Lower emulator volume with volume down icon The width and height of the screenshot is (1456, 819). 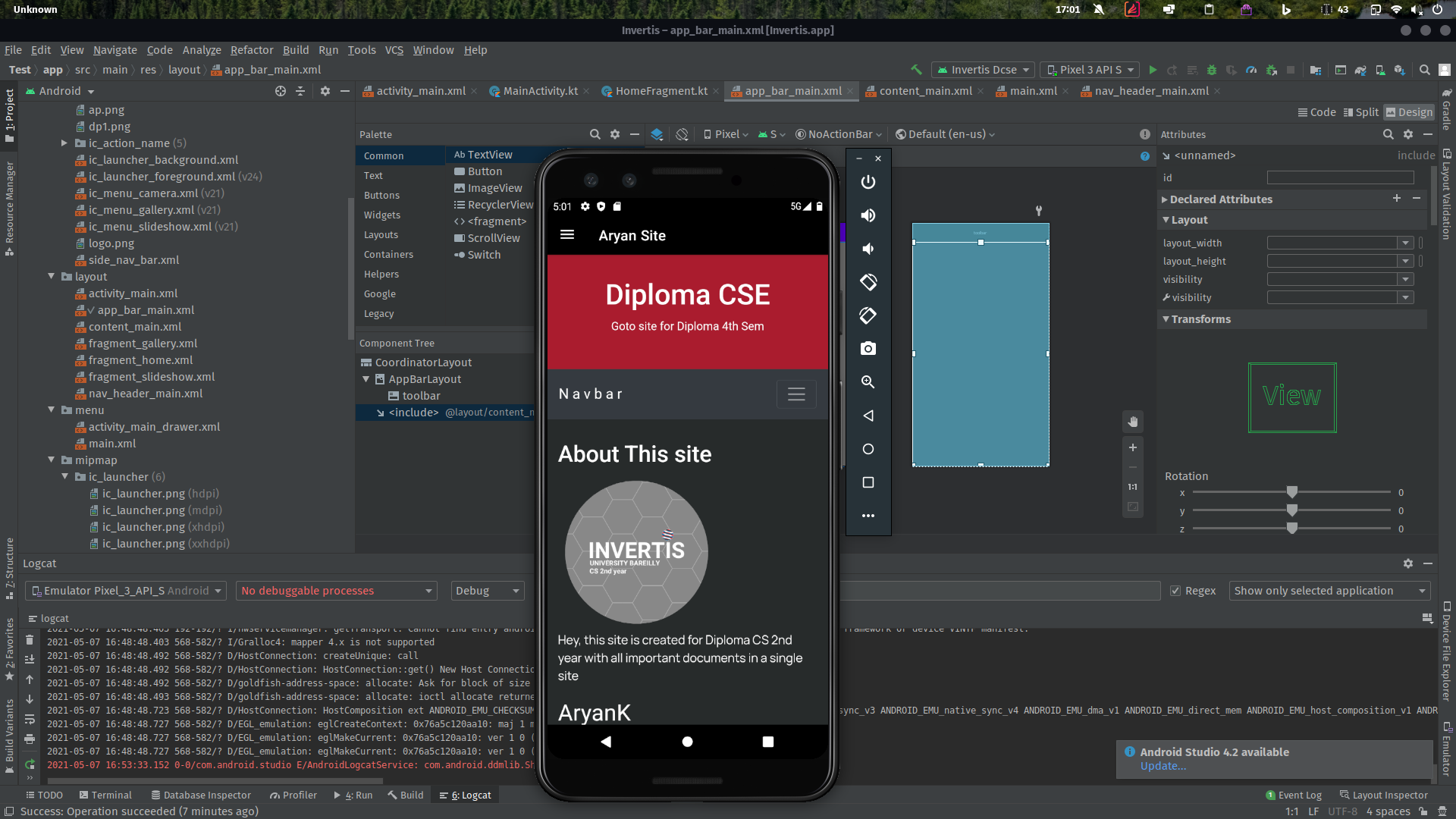click(x=868, y=249)
